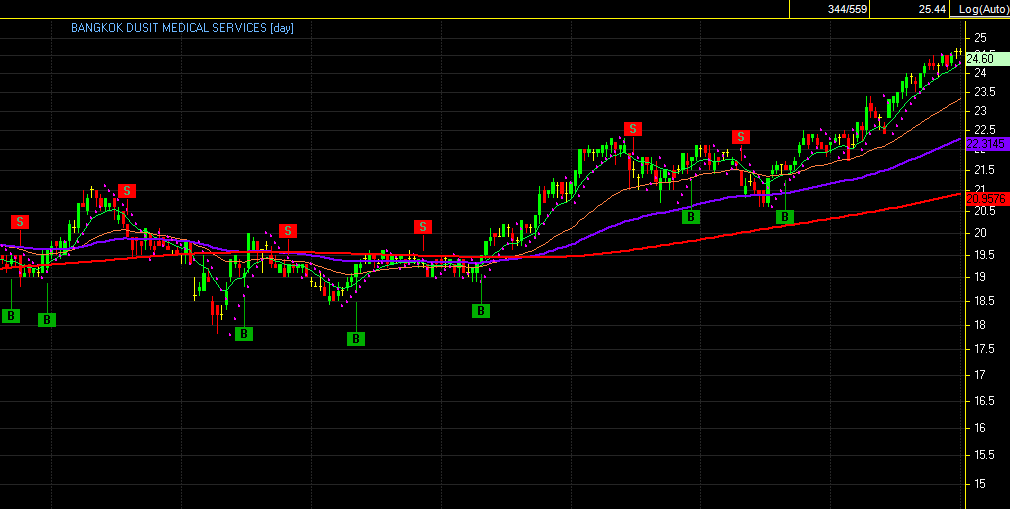The width and height of the screenshot is (1010, 509).
Task: Click the 16.5 price axis label
Action: 985,401
